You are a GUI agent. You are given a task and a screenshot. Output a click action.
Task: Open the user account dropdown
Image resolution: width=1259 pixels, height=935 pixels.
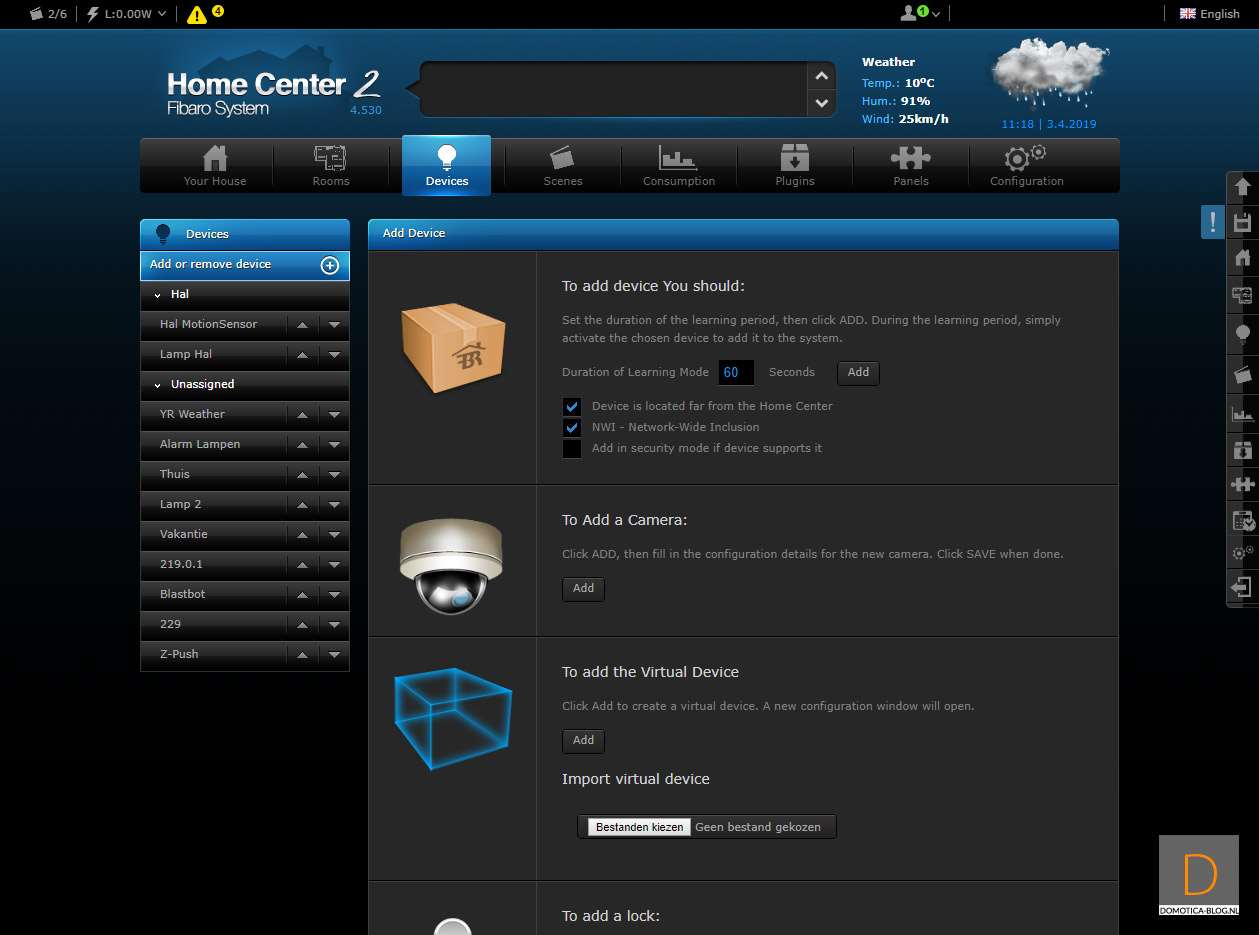pos(920,13)
